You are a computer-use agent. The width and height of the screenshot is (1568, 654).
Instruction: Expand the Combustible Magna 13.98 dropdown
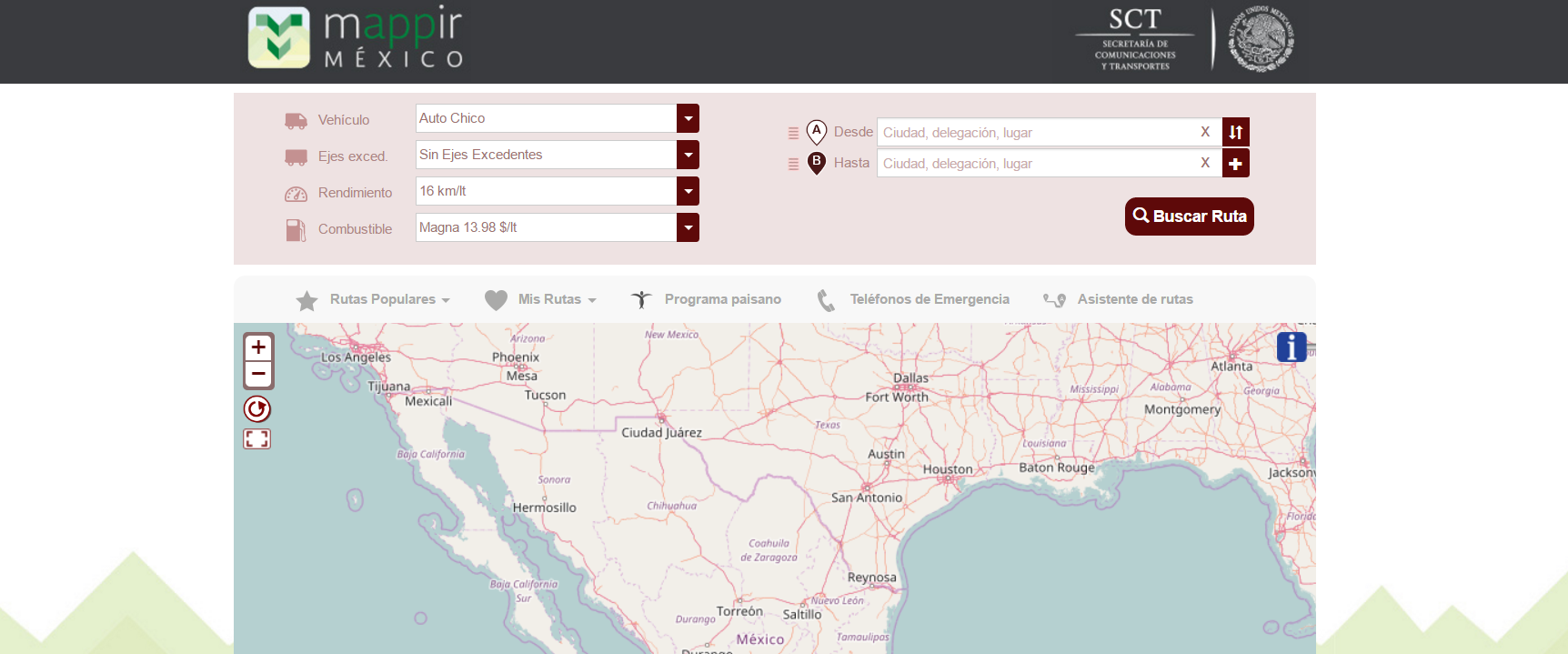(x=557, y=227)
